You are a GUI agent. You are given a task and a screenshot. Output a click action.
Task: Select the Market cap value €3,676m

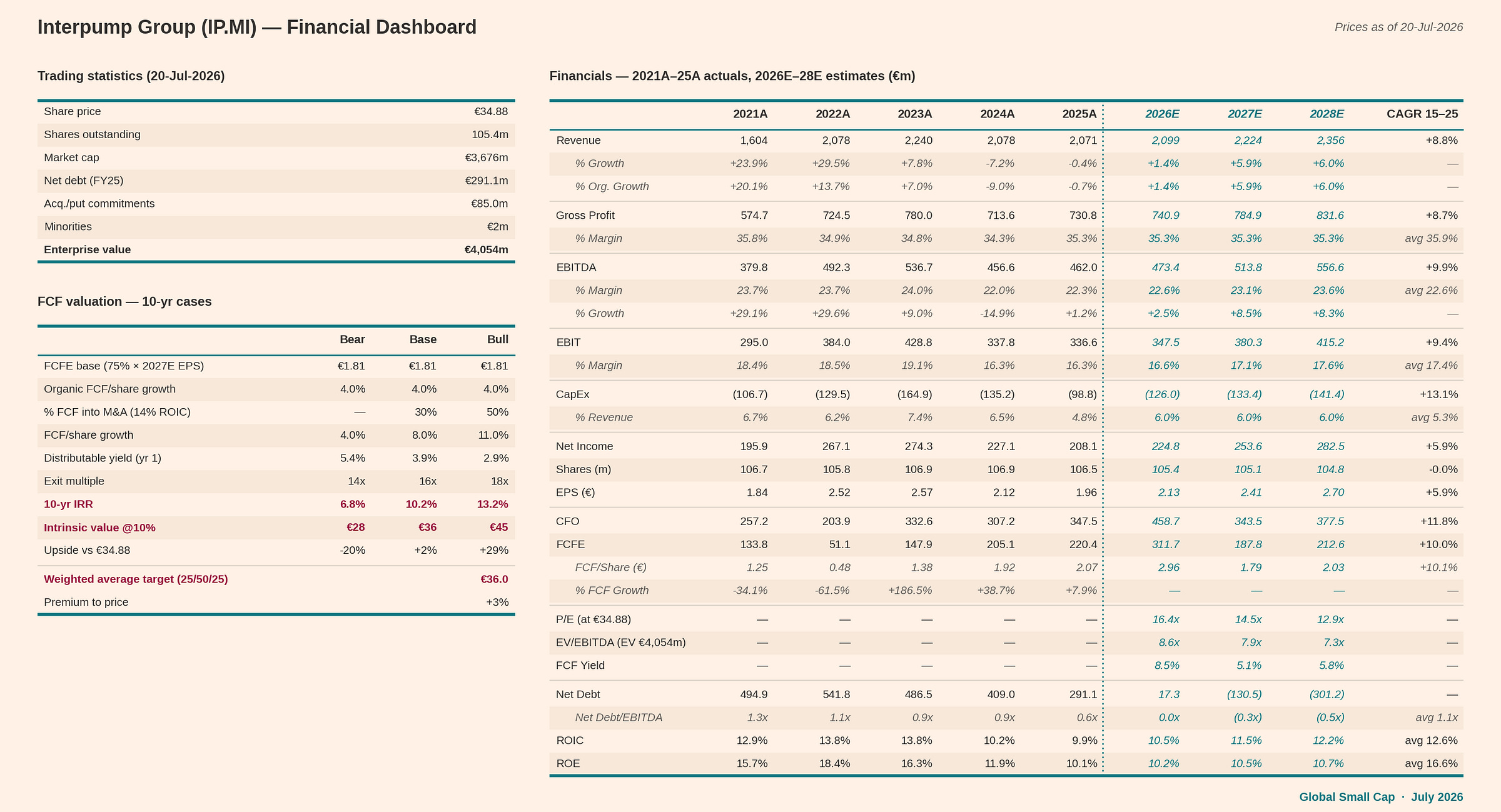click(487, 158)
